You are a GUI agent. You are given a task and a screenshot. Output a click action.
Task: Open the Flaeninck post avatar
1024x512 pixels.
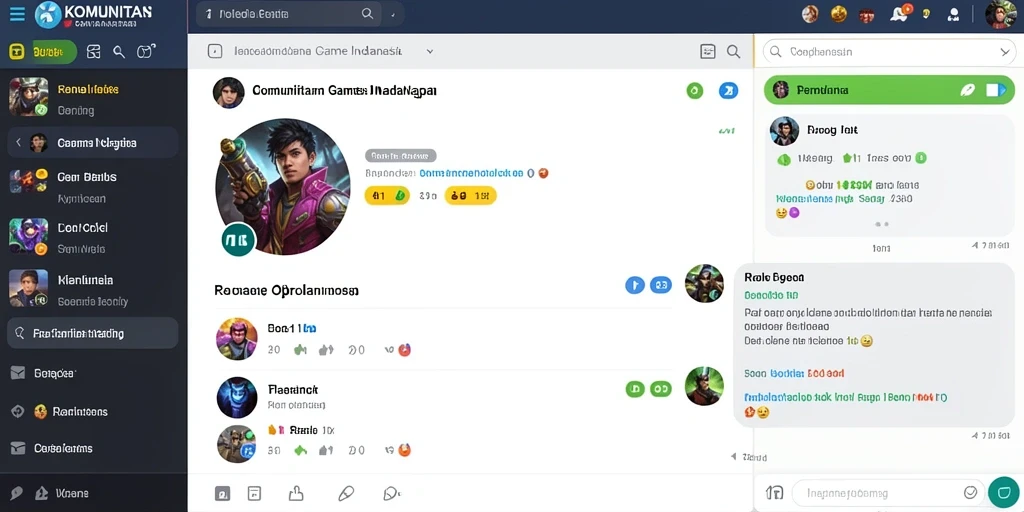pyautogui.click(x=237, y=397)
